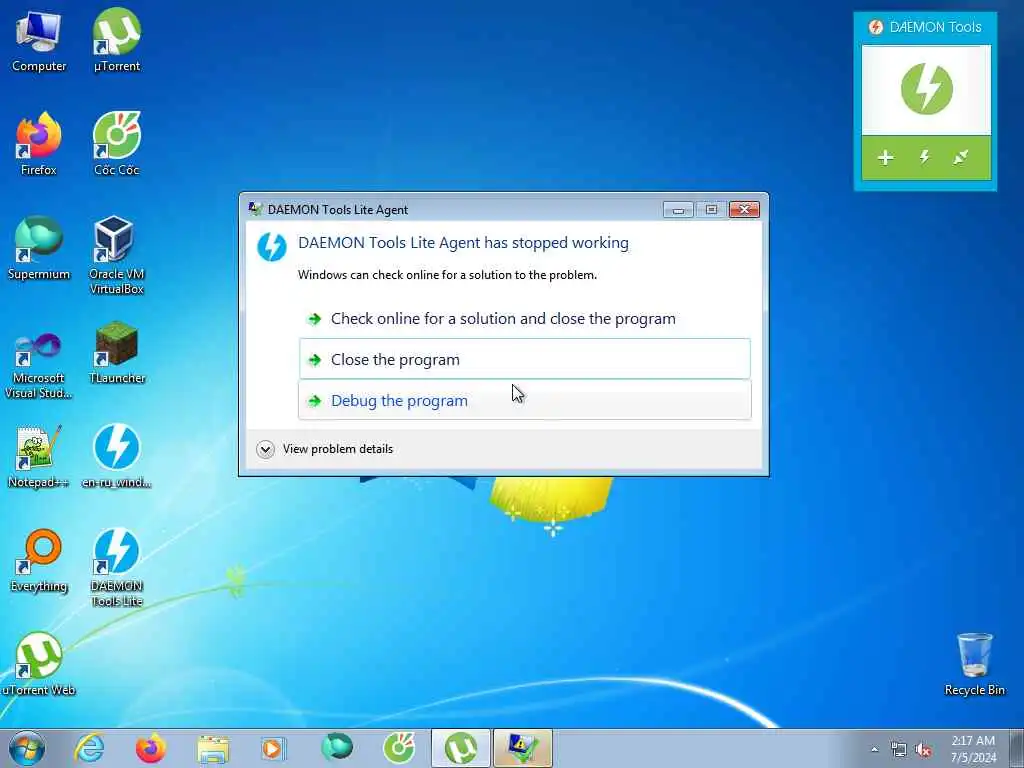Select the Notepad++ desktop shortcut
Image resolution: width=1024 pixels, height=768 pixels.
coord(39,456)
